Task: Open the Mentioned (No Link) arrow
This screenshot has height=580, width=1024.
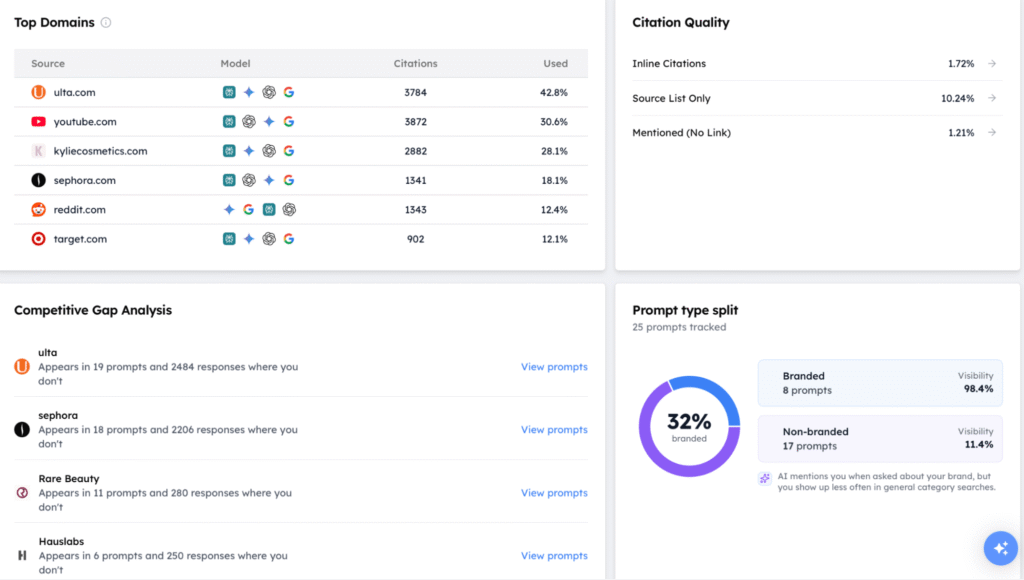Action: pos(992,133)
